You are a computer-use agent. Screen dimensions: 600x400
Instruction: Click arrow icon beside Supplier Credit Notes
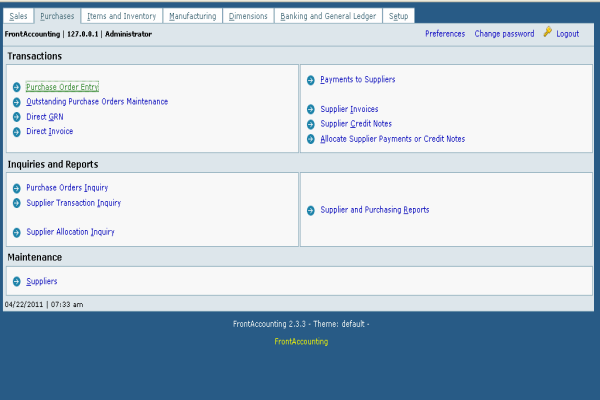coord(311,124)
